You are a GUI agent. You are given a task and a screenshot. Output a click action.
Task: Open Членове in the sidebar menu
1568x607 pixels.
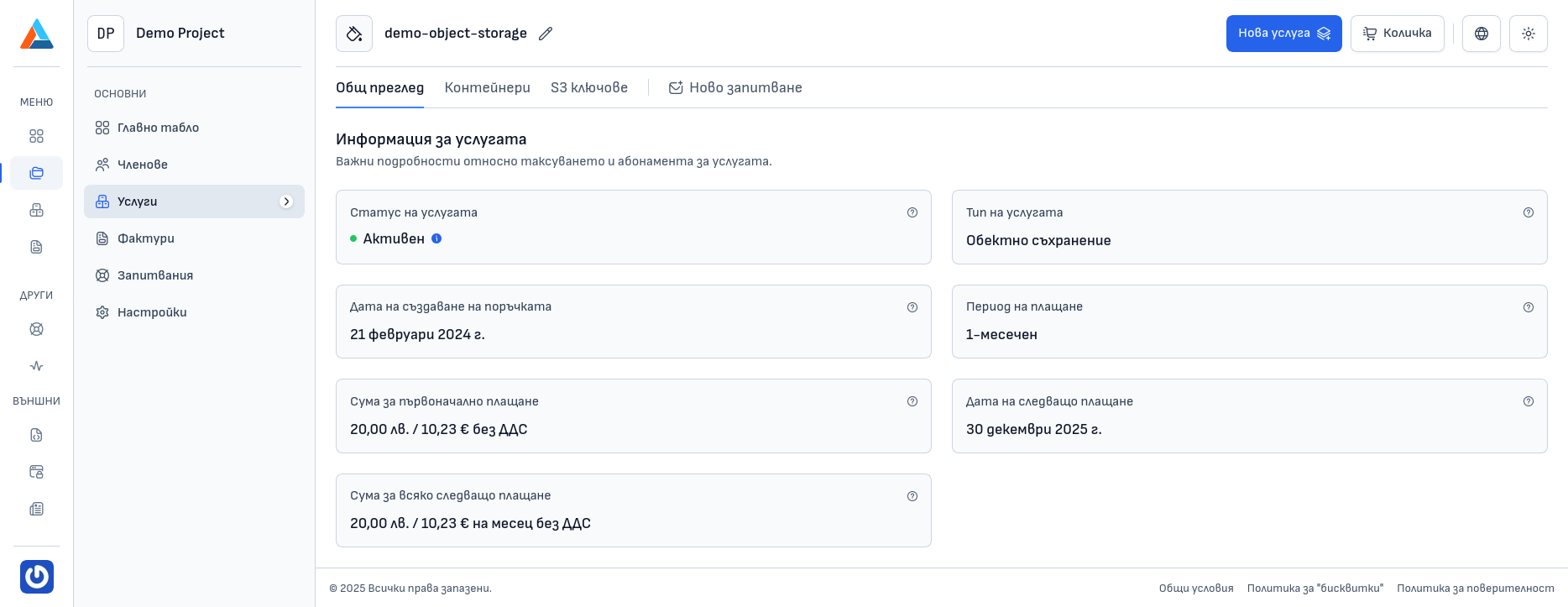(143, 165)
